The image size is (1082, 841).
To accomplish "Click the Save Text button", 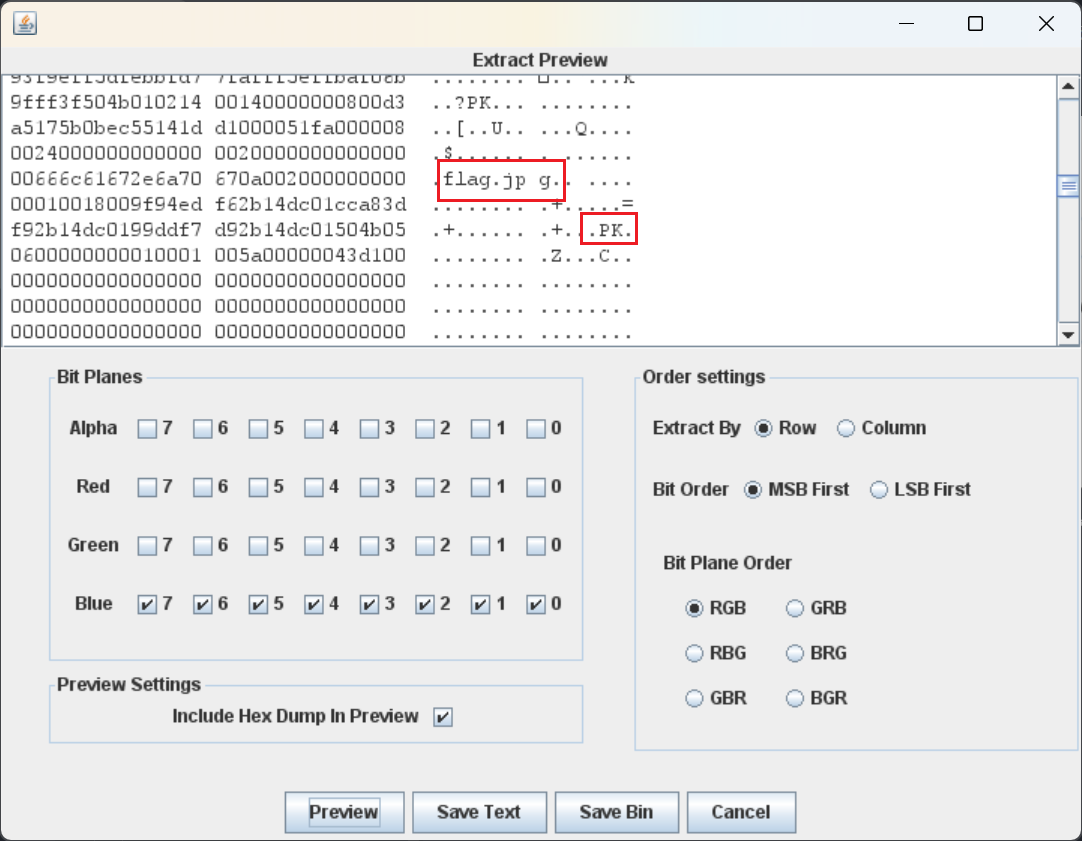I will 479,812.
